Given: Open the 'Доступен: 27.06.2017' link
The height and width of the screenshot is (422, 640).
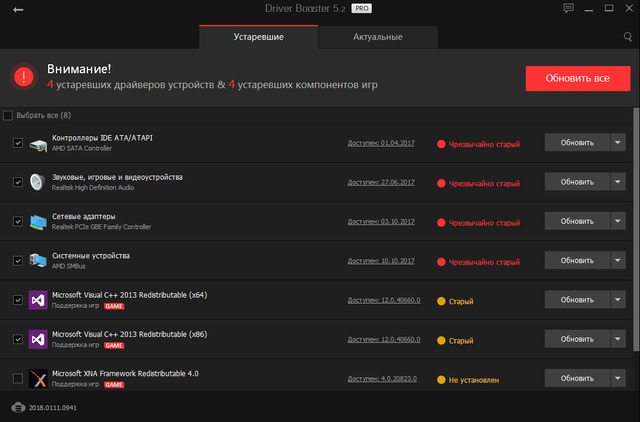Looking at the screenshot, I should (381, 182).
